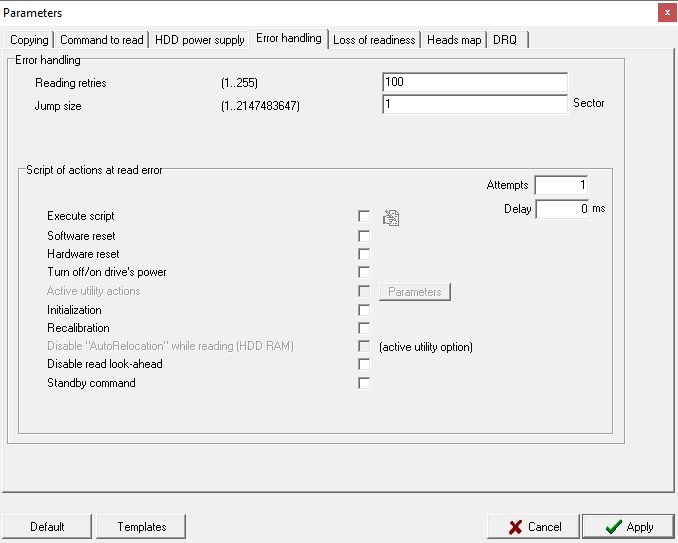This screenshot has width=678, height=543.
Task: Enable the Hardware reset option
Action: coord(364,254)
